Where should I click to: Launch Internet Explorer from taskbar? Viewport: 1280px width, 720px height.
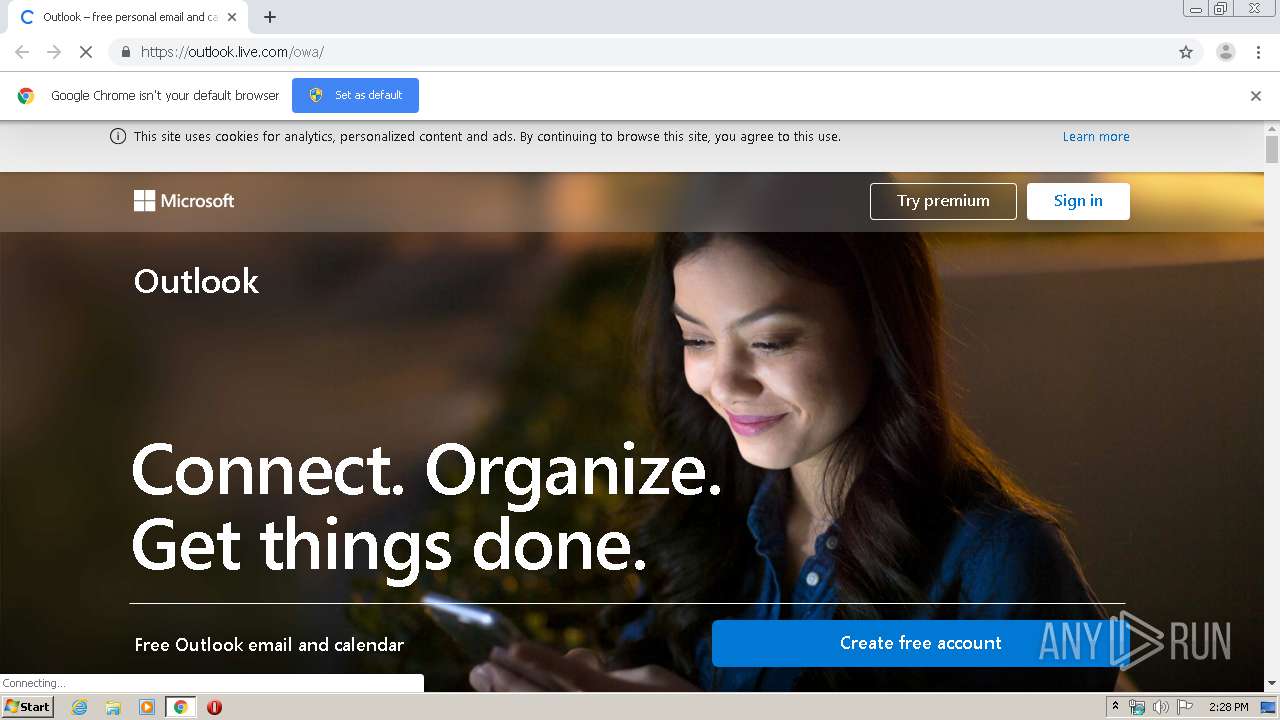79,707
